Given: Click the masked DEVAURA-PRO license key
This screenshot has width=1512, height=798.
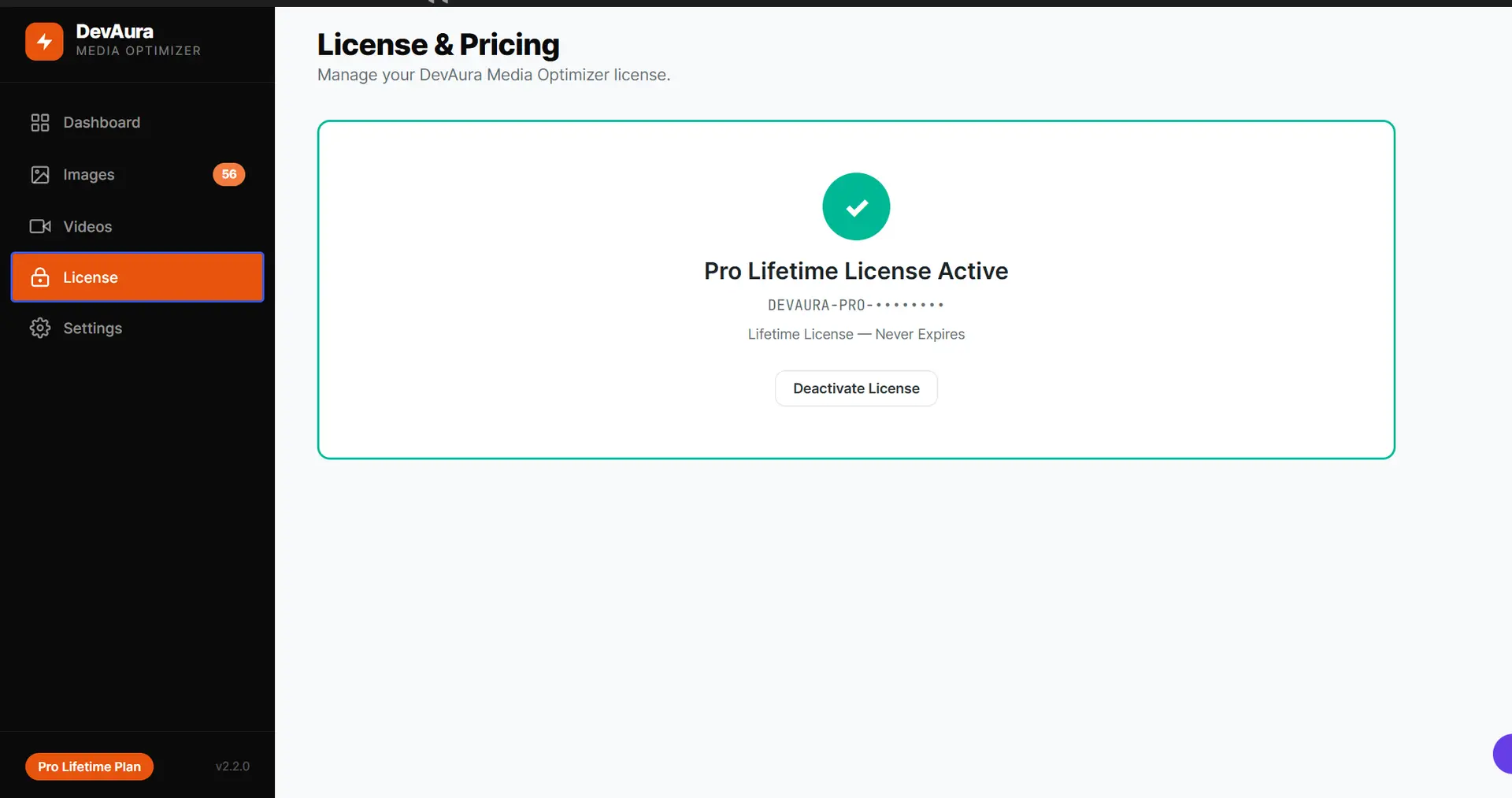Looking at the screenshot, I should click(x=856, y=305).
